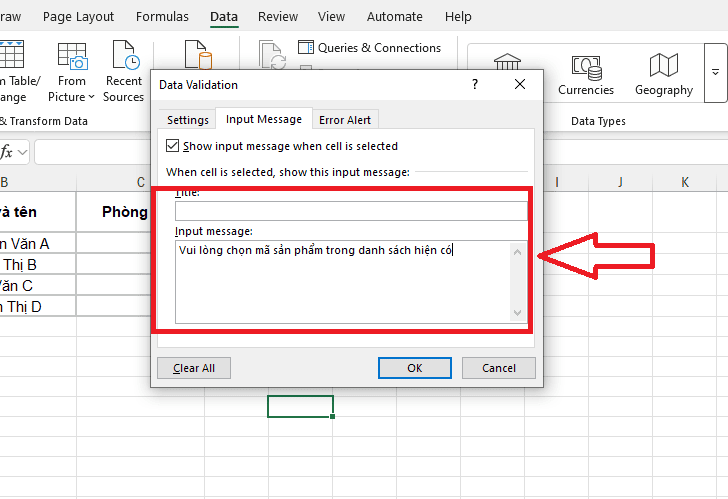Click the Existing Connections database icon
728x499 pixels.
(198, 55)
